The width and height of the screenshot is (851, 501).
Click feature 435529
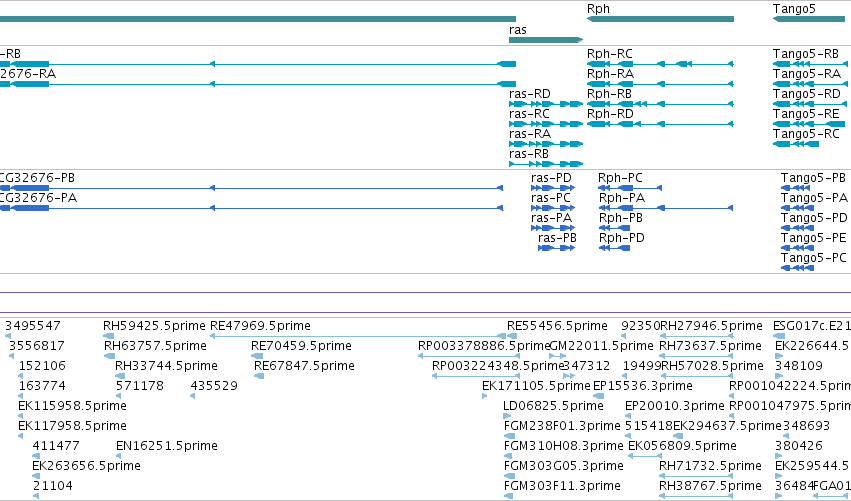click(214, 386)
